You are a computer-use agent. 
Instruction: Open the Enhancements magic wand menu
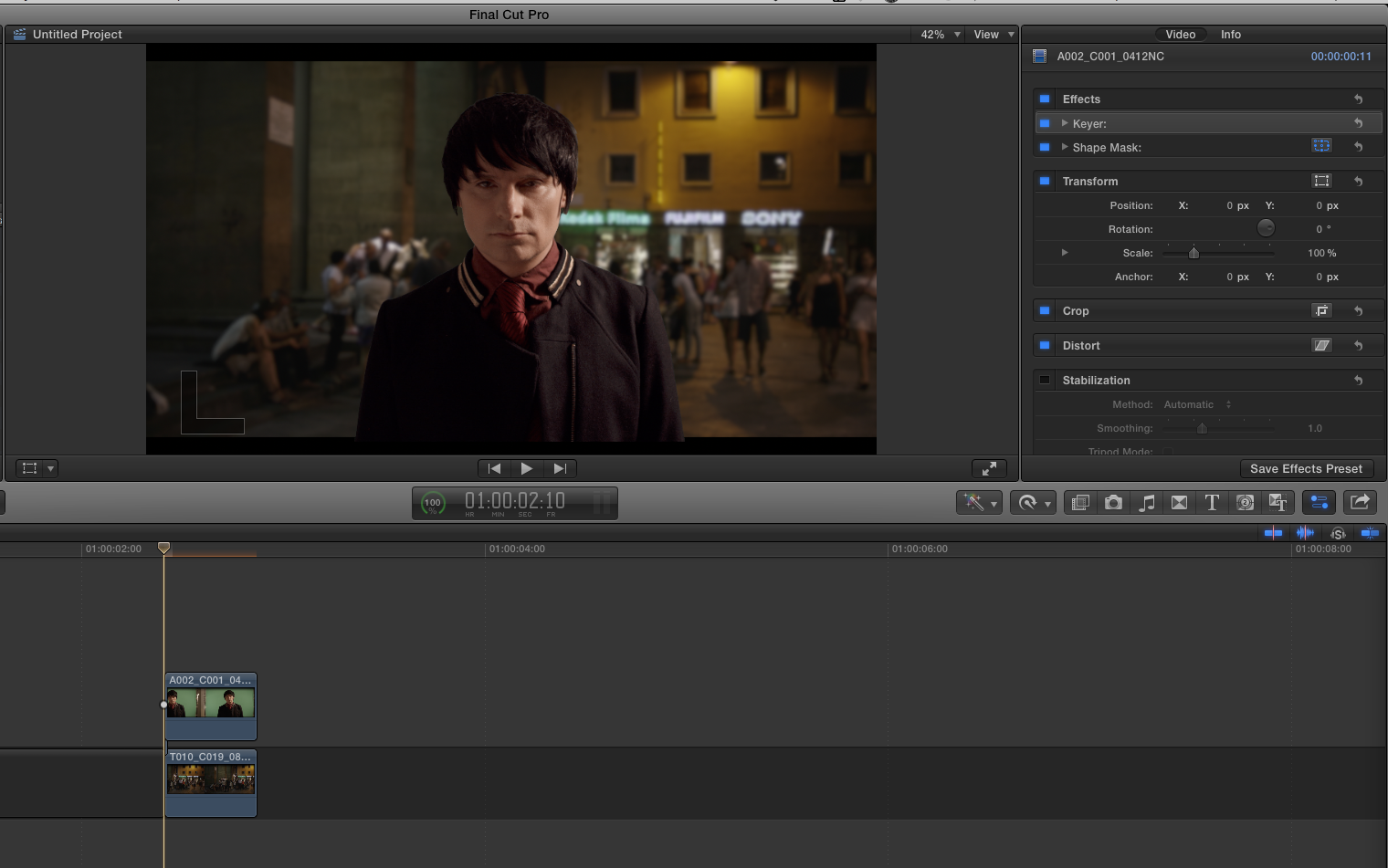[979, 502]
